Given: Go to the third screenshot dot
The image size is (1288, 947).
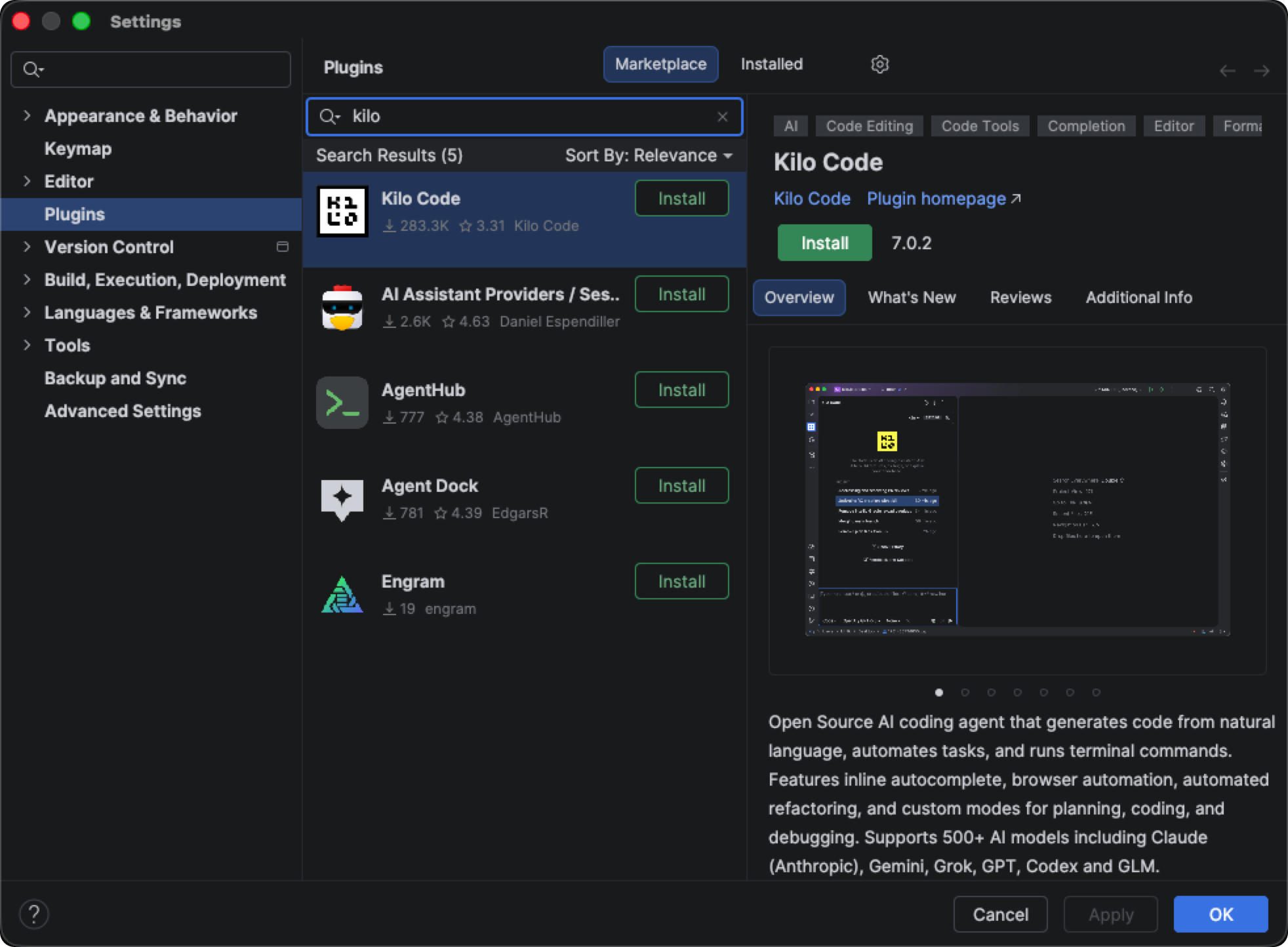Looking at the screenshot, I should [991, 692].
